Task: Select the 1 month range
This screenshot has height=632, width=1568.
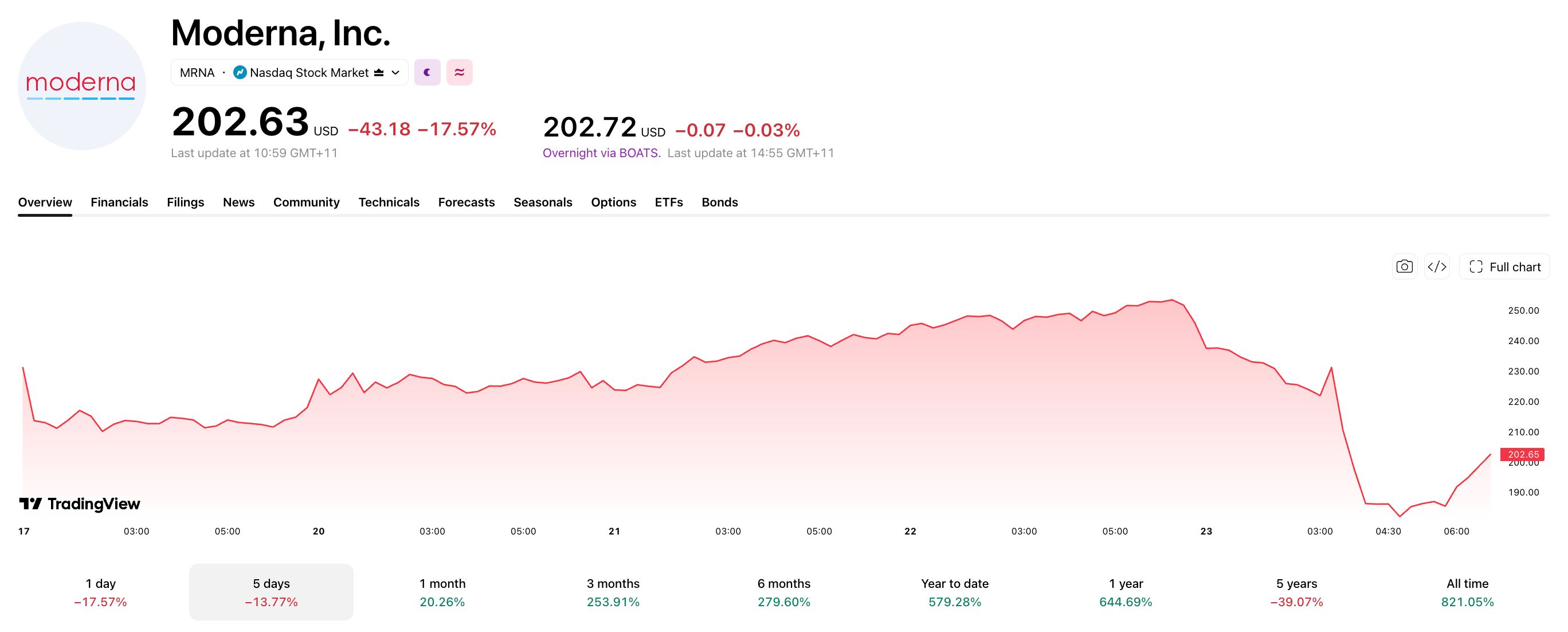Action: pyautogui.click(x=442, y=592)
